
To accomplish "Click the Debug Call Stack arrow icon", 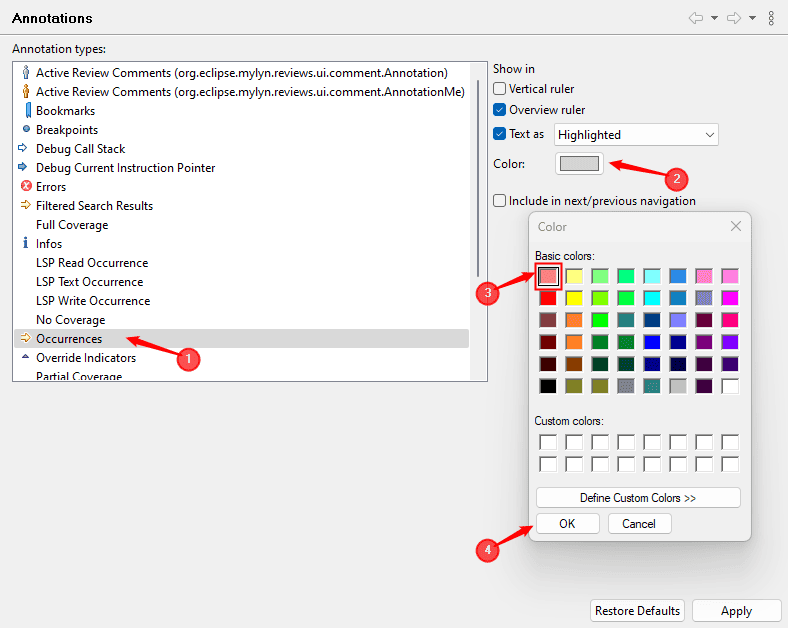I will click(23, 148).
